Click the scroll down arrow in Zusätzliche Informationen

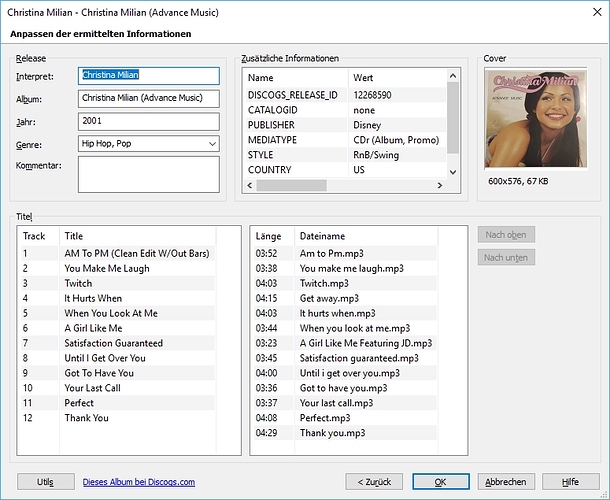[x=453, y=172]
